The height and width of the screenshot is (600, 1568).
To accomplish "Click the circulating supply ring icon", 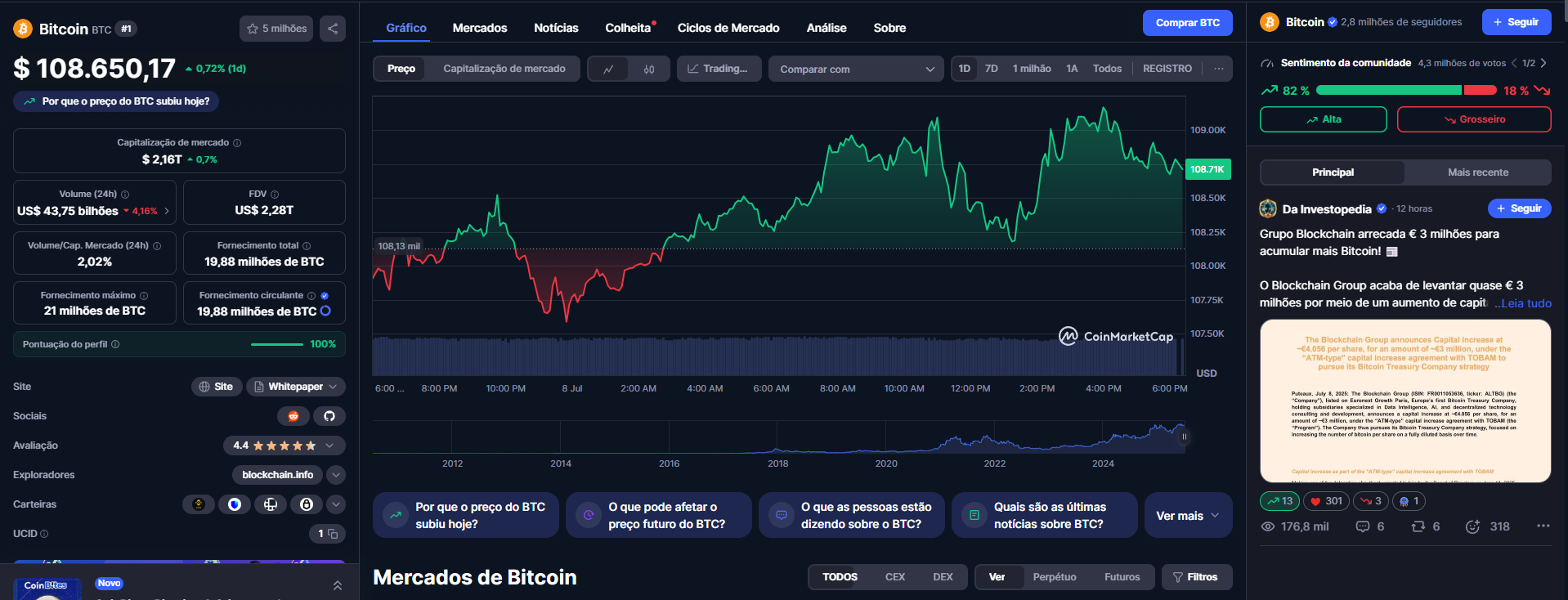I will click(x=325, y=311).
